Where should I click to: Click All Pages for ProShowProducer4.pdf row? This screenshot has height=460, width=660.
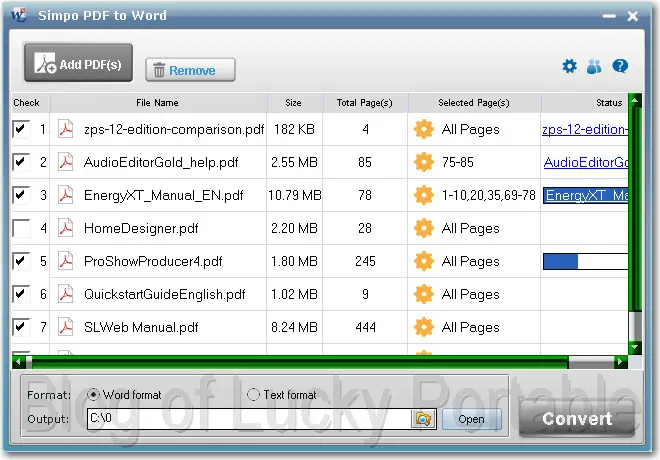470,261
